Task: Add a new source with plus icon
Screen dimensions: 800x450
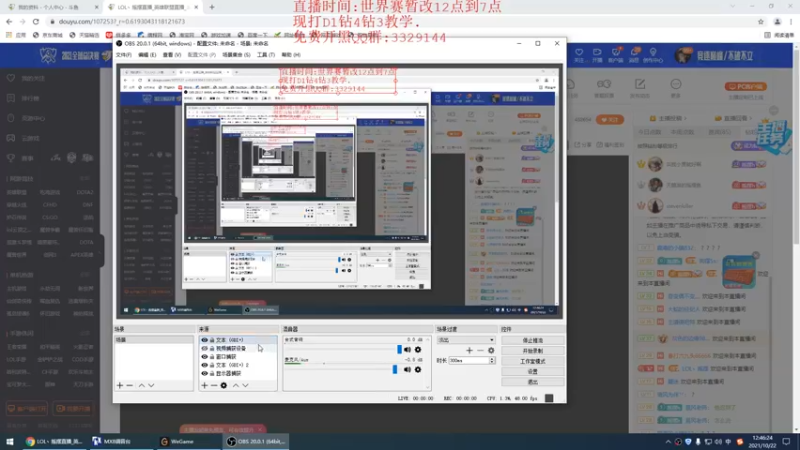Action: point(205,386)
